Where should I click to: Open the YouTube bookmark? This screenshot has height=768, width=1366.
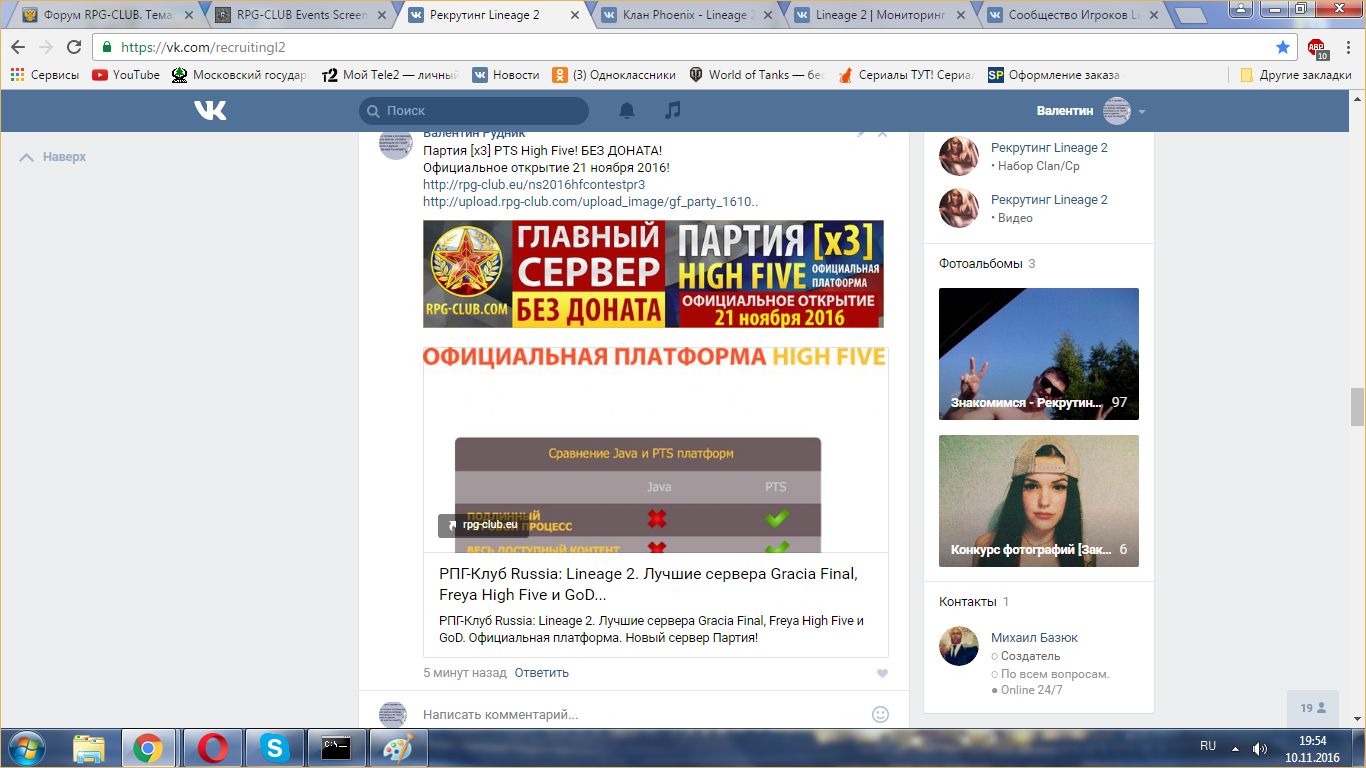pos(126,75)
